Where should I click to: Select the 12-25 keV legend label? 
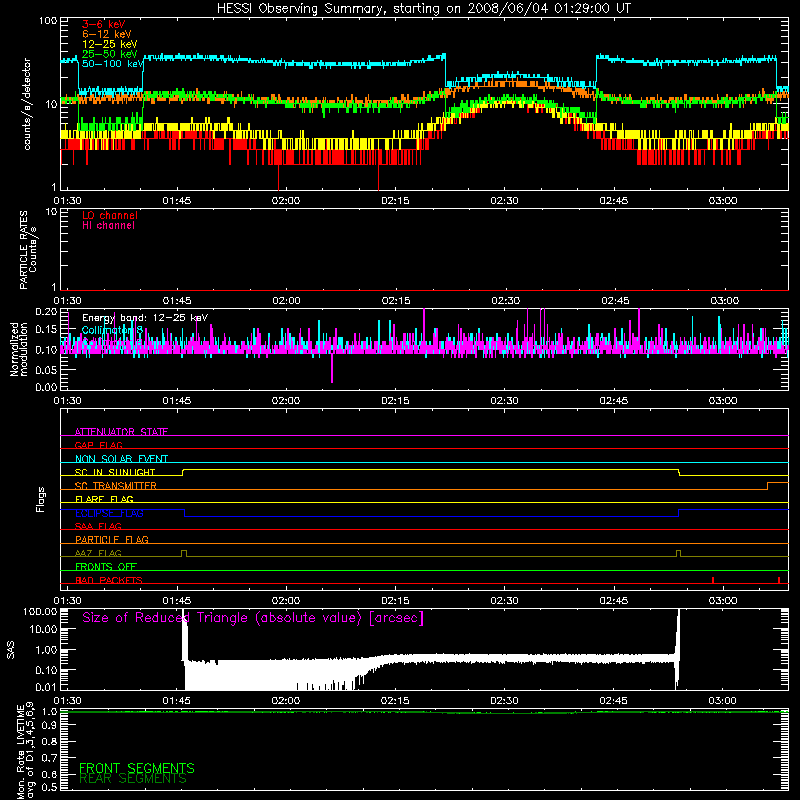click(110, 44)
